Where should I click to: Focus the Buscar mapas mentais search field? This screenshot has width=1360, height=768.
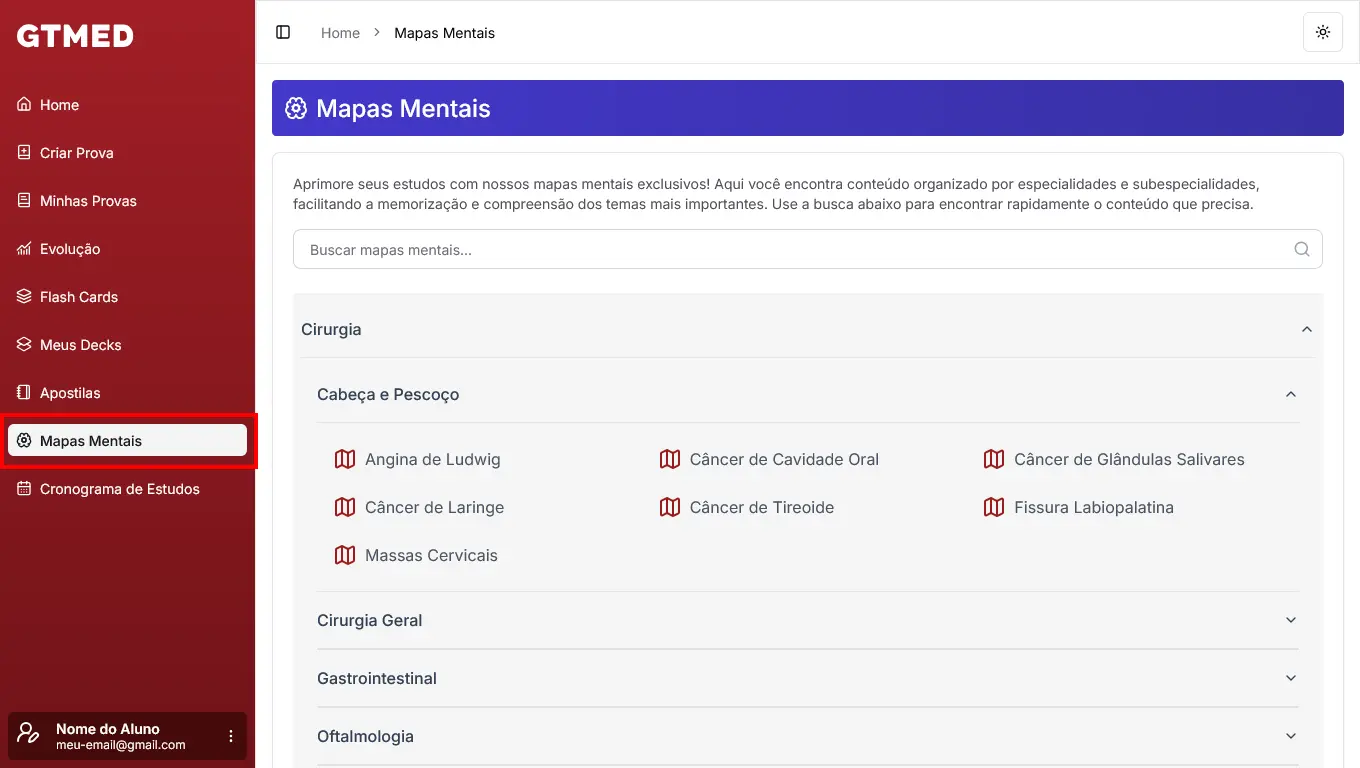790,250
